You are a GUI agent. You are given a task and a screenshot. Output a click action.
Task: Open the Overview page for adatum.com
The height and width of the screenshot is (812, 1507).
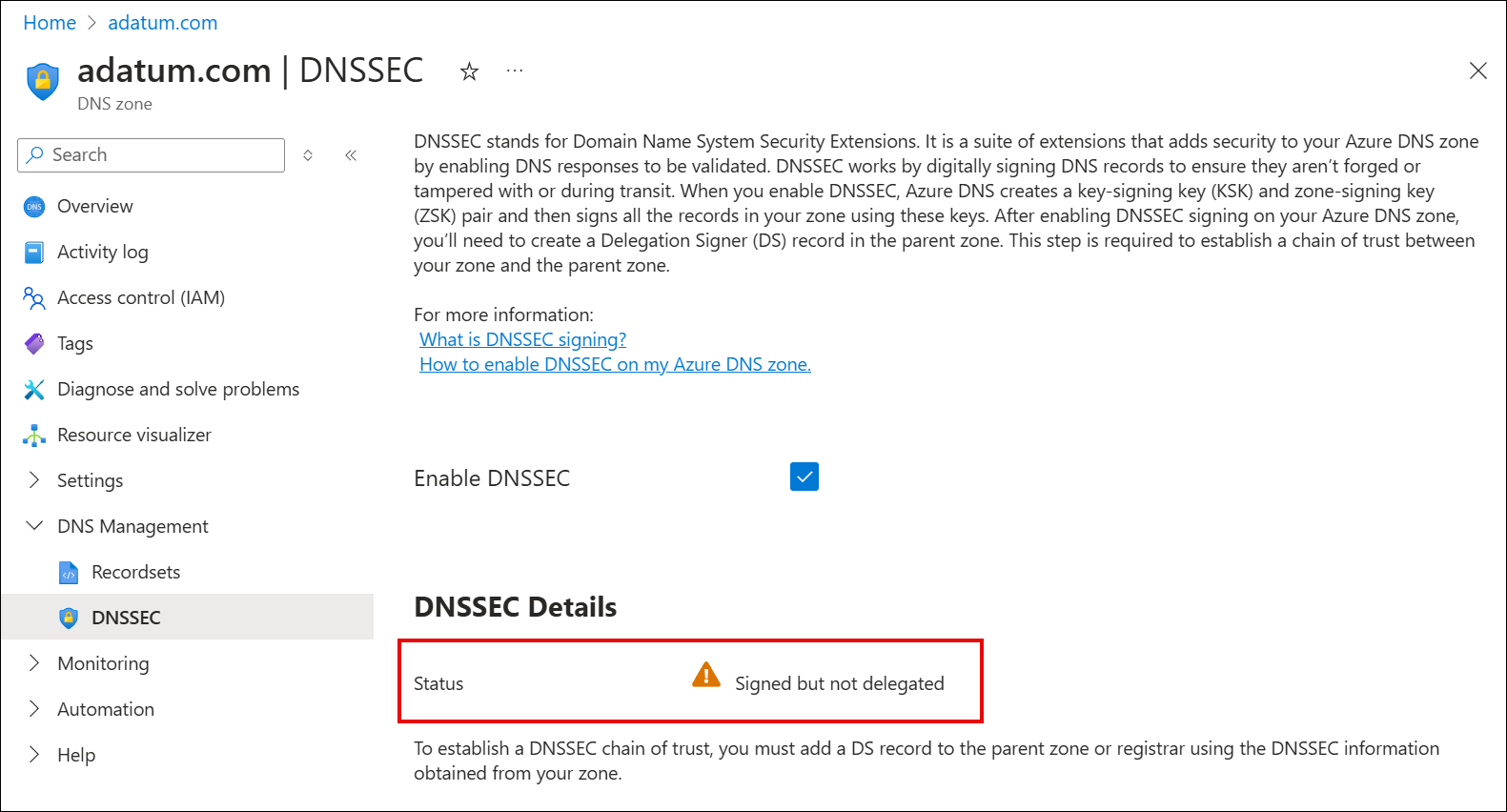click(94, 206)
